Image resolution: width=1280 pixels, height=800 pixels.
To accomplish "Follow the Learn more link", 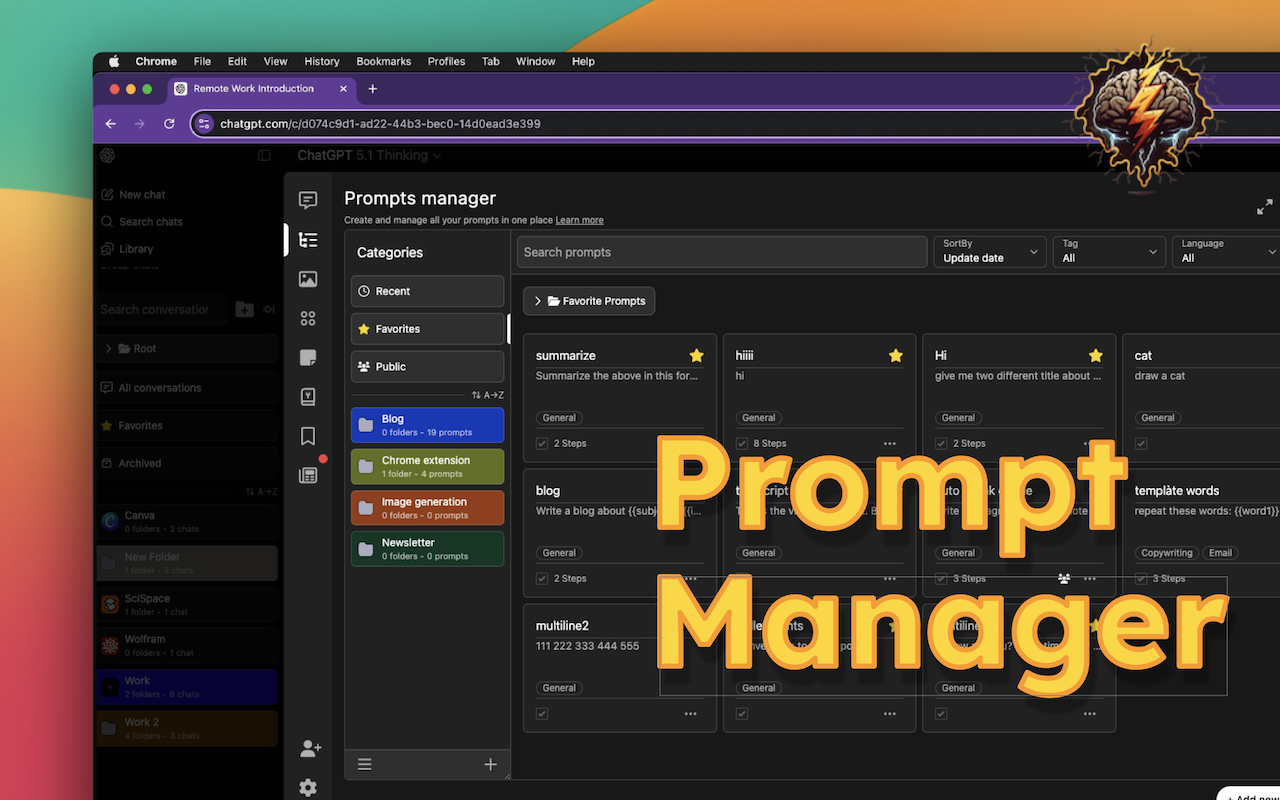I will (580, 220).
